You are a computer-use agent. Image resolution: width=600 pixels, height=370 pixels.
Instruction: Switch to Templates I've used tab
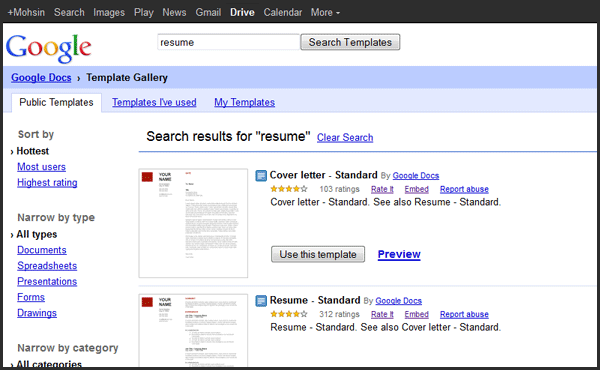tap(154, 103)
